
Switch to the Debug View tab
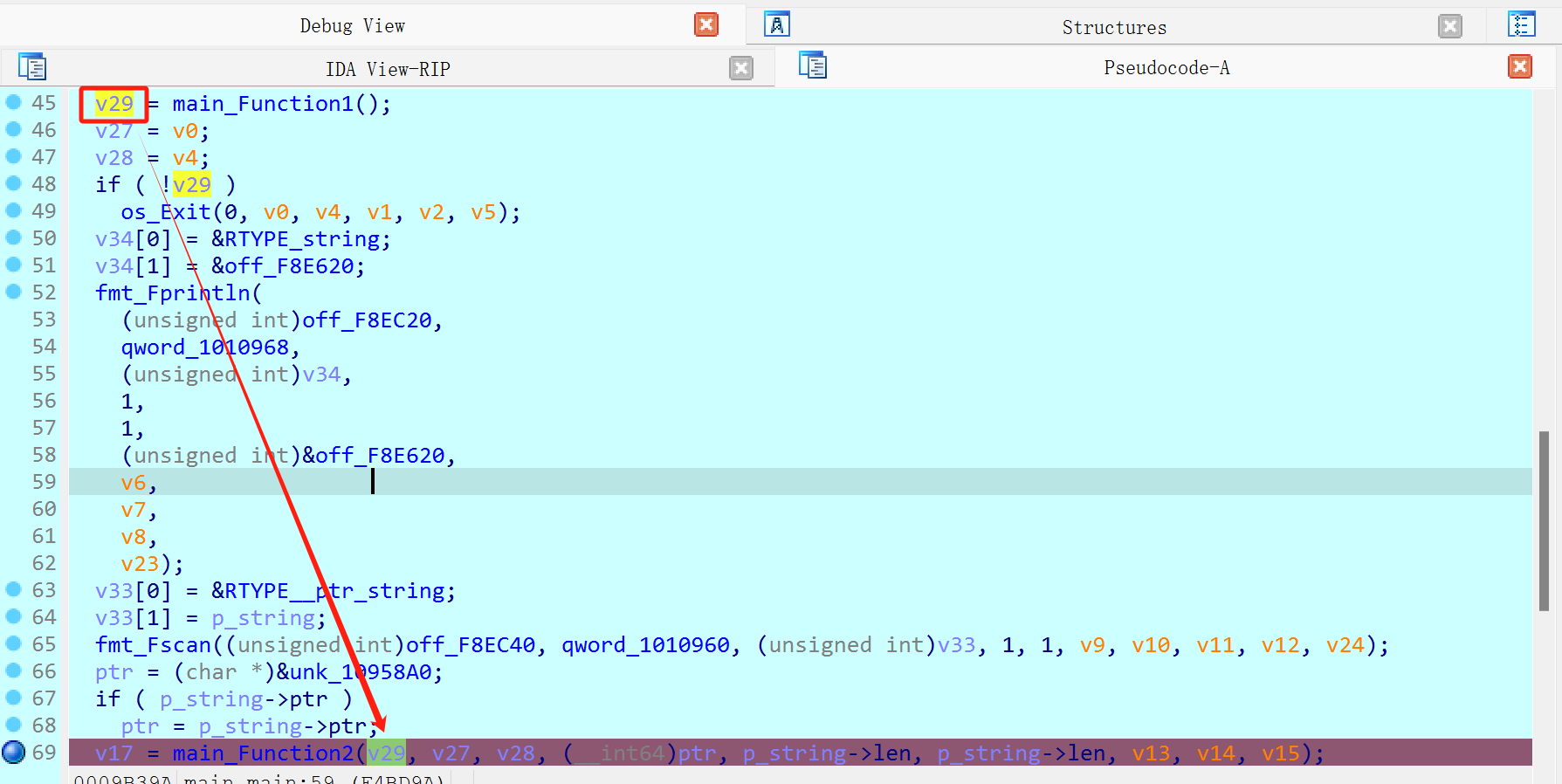coord(352,25)
